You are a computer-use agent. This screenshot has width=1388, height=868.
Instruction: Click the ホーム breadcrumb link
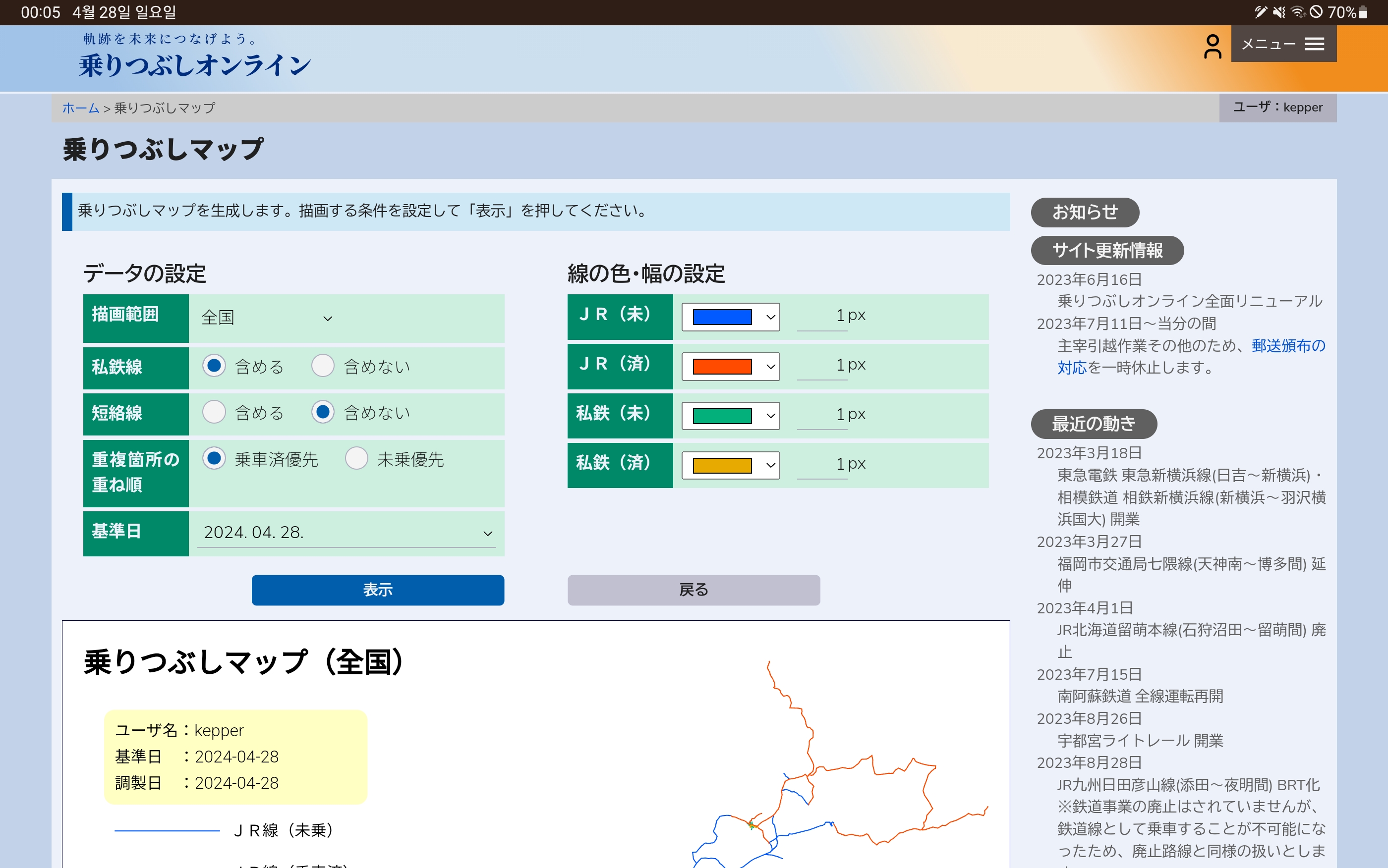pyautogui.click(x=80, y=108)
